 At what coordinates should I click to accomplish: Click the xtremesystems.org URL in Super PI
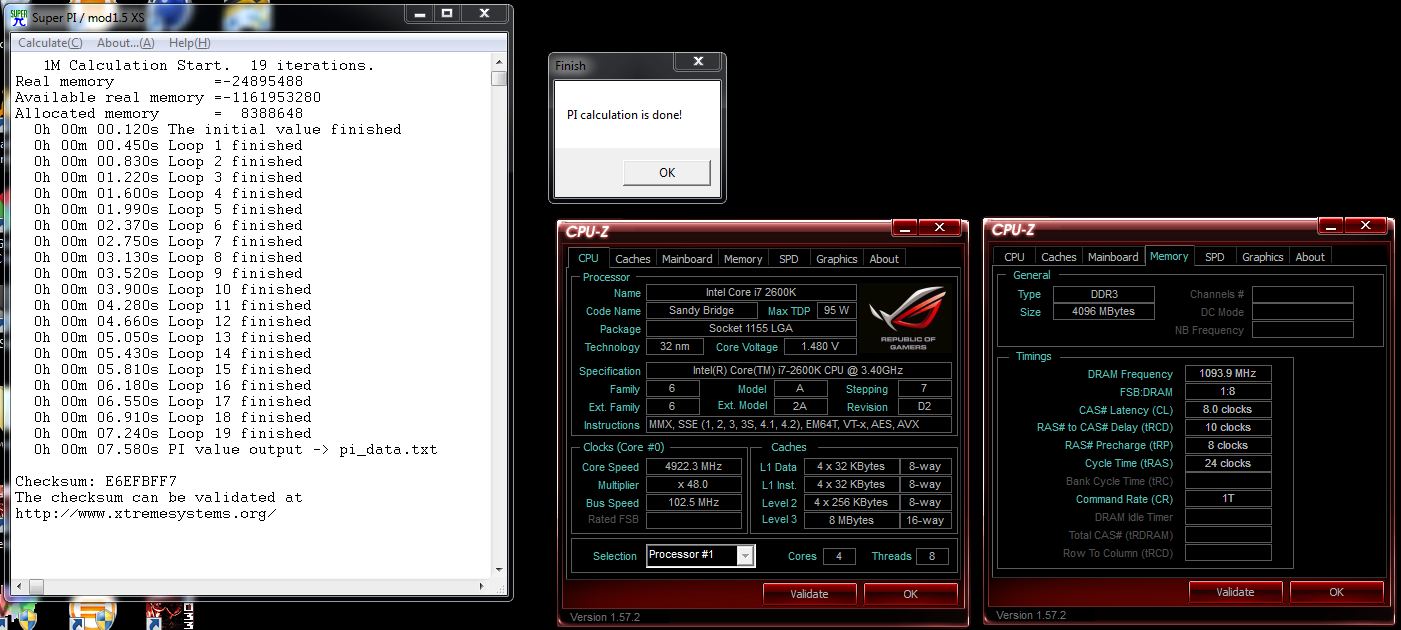[145, 513]
